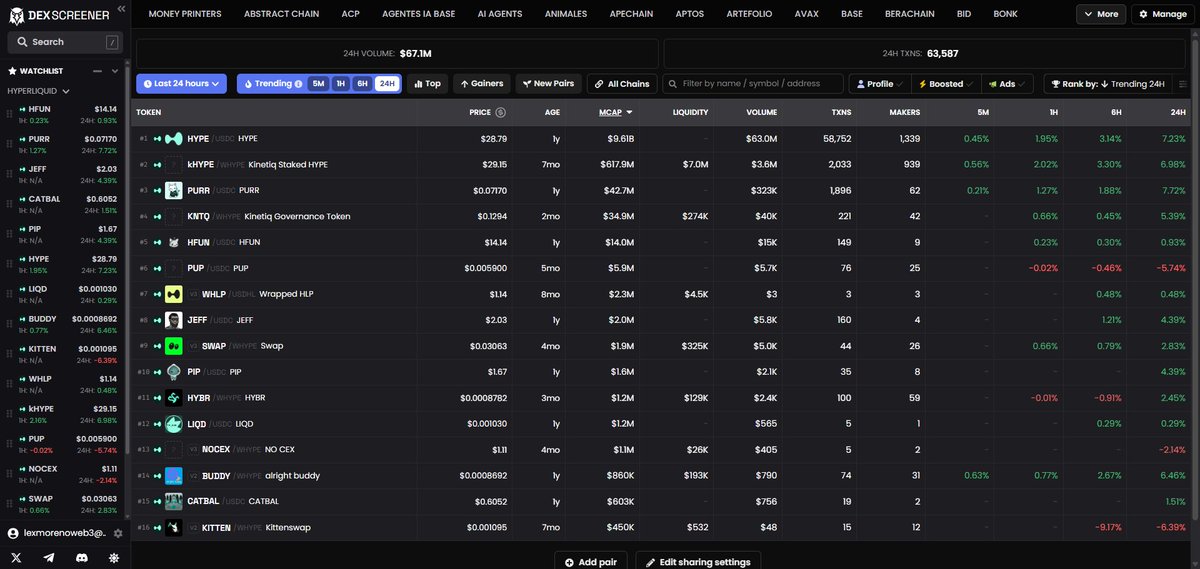Click the HFUN token logo in row #5
Image resolution: width=1200 pixels, height=569 pixels.
tap(174, 242)
